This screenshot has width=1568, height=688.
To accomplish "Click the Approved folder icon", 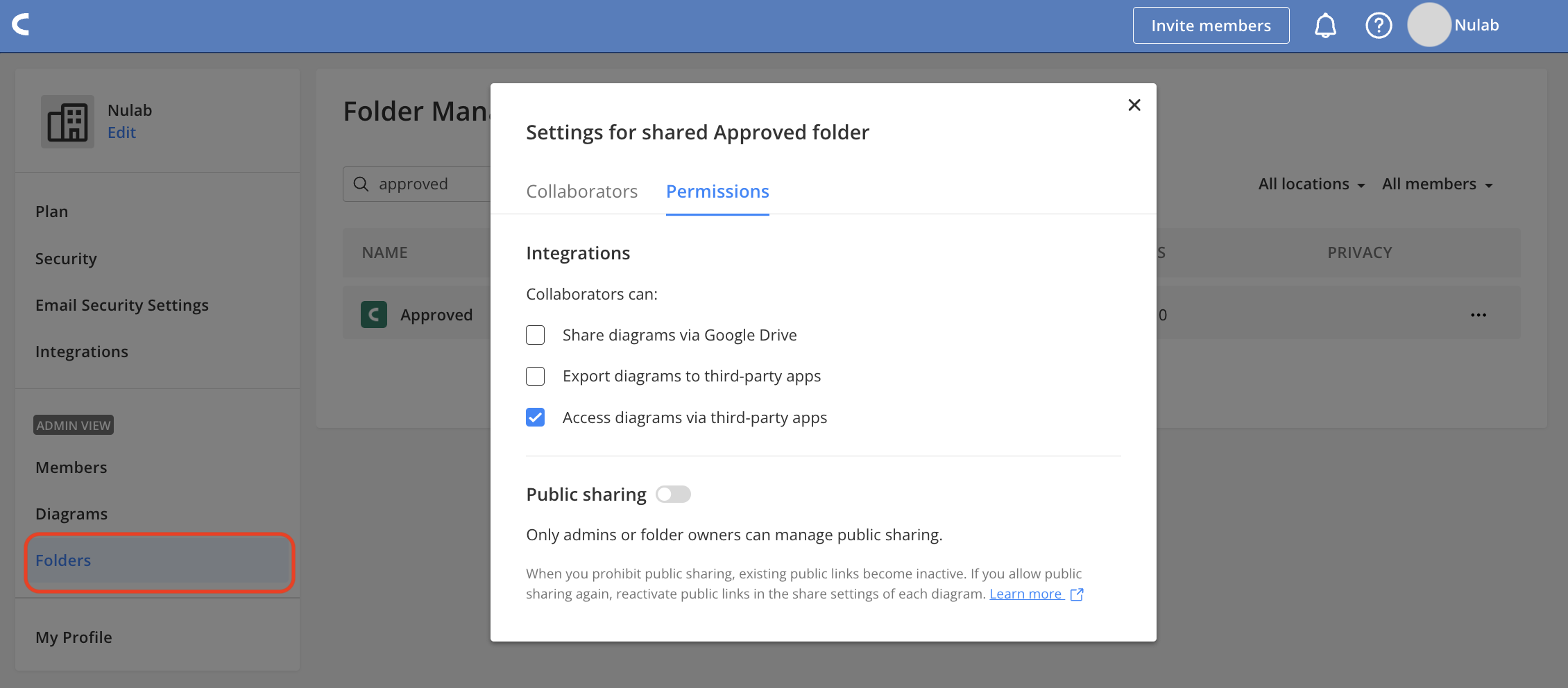I will click(x=374, y=315).
